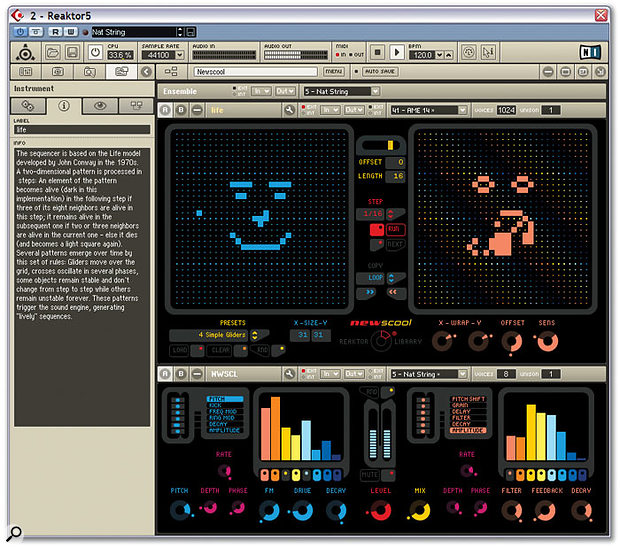Click the magnifier zoom icon

tap(14, 533)
